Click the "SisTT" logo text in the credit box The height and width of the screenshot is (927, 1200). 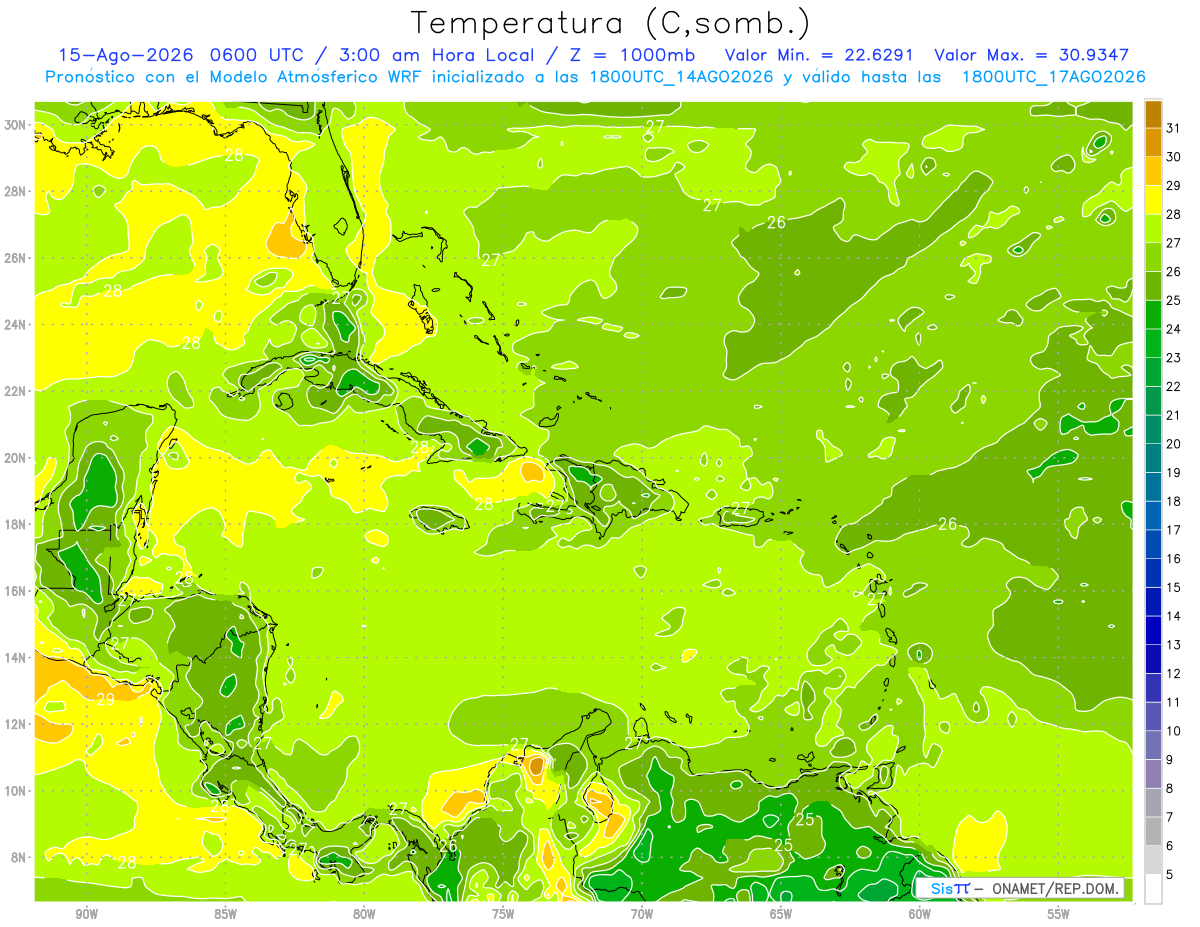pos(949,888)
